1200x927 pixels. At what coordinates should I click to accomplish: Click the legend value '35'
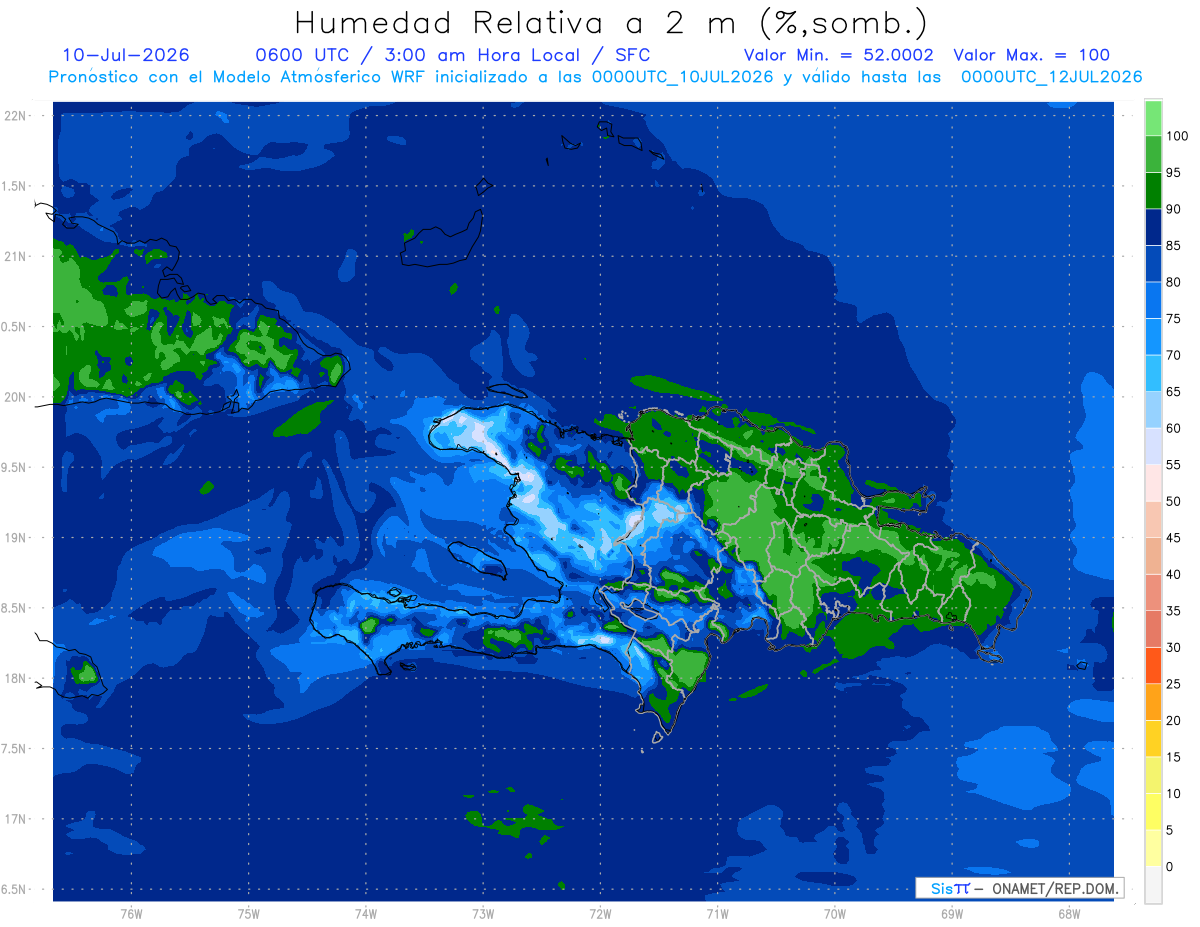(x=1173, y=611)
